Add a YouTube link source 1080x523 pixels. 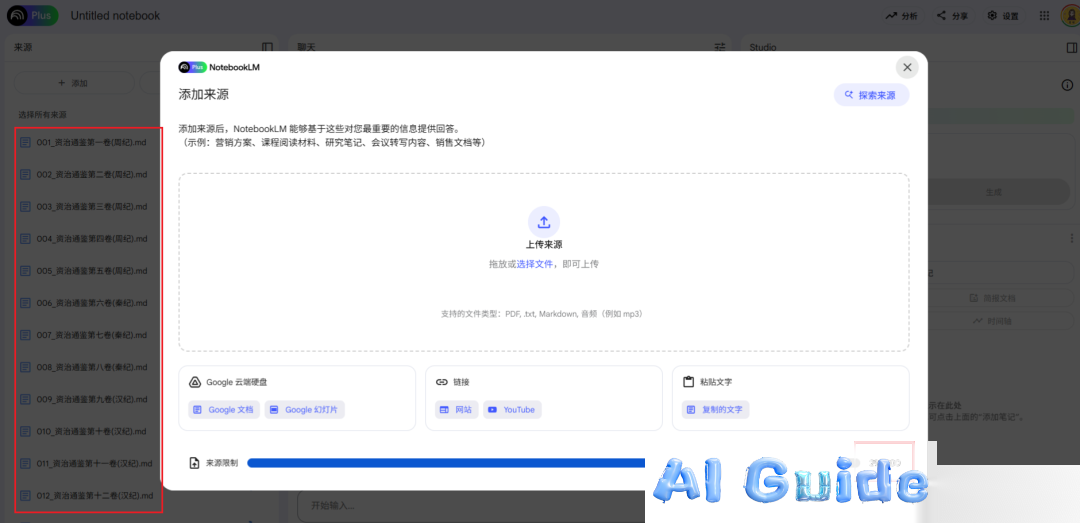[512, 409]
